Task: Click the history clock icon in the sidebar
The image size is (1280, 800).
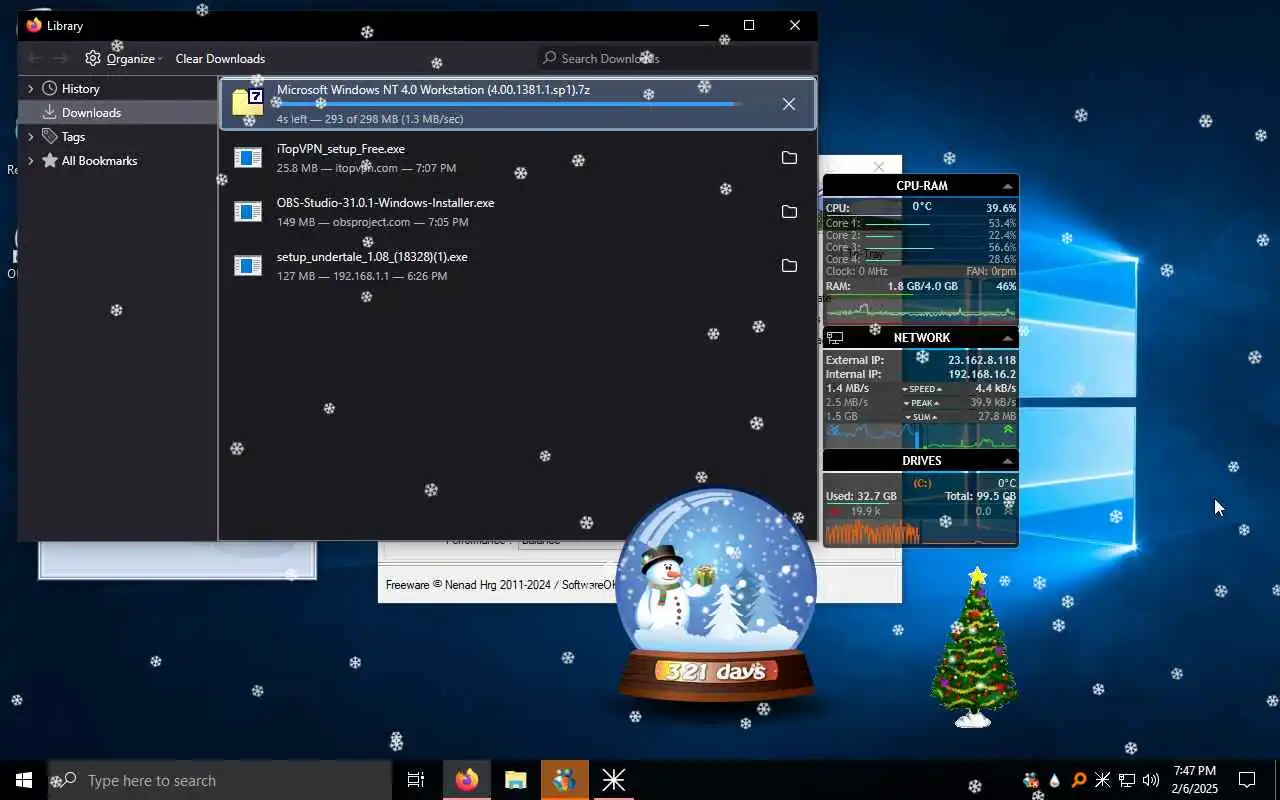Action: [49, 89]
